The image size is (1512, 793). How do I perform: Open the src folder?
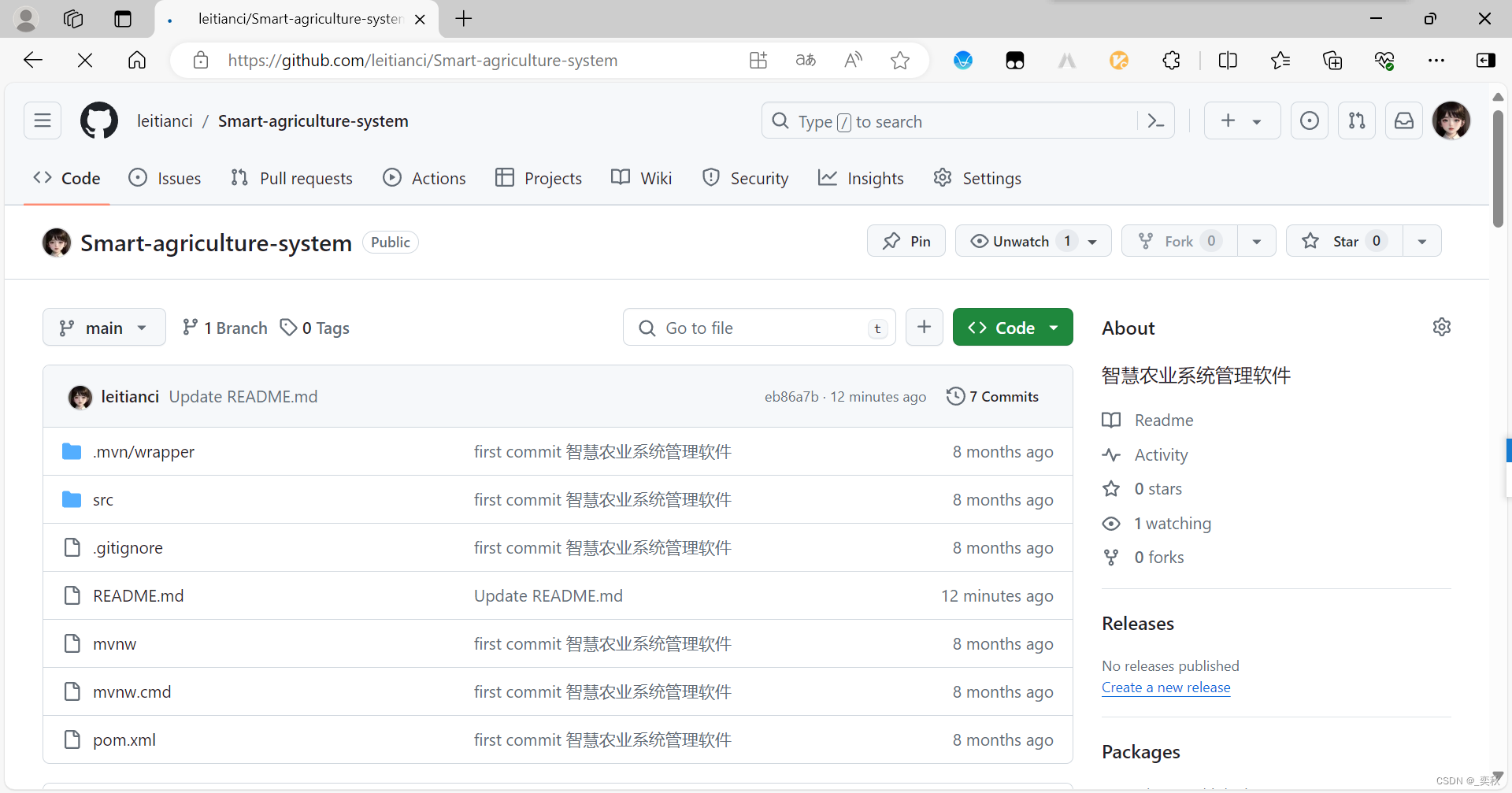click(x=103, y=499)
